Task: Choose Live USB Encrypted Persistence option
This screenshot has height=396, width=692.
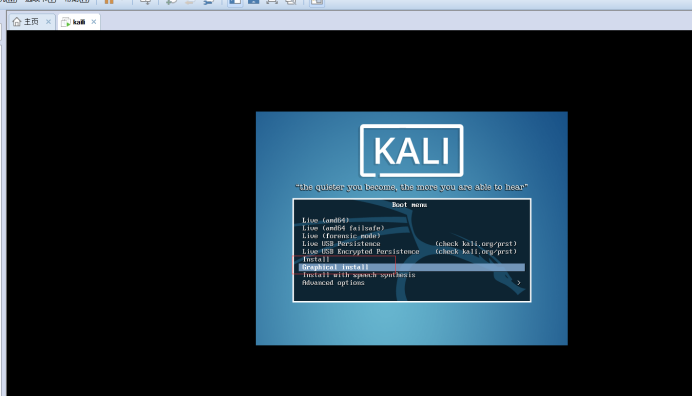Action: click(x=361, y=252)
